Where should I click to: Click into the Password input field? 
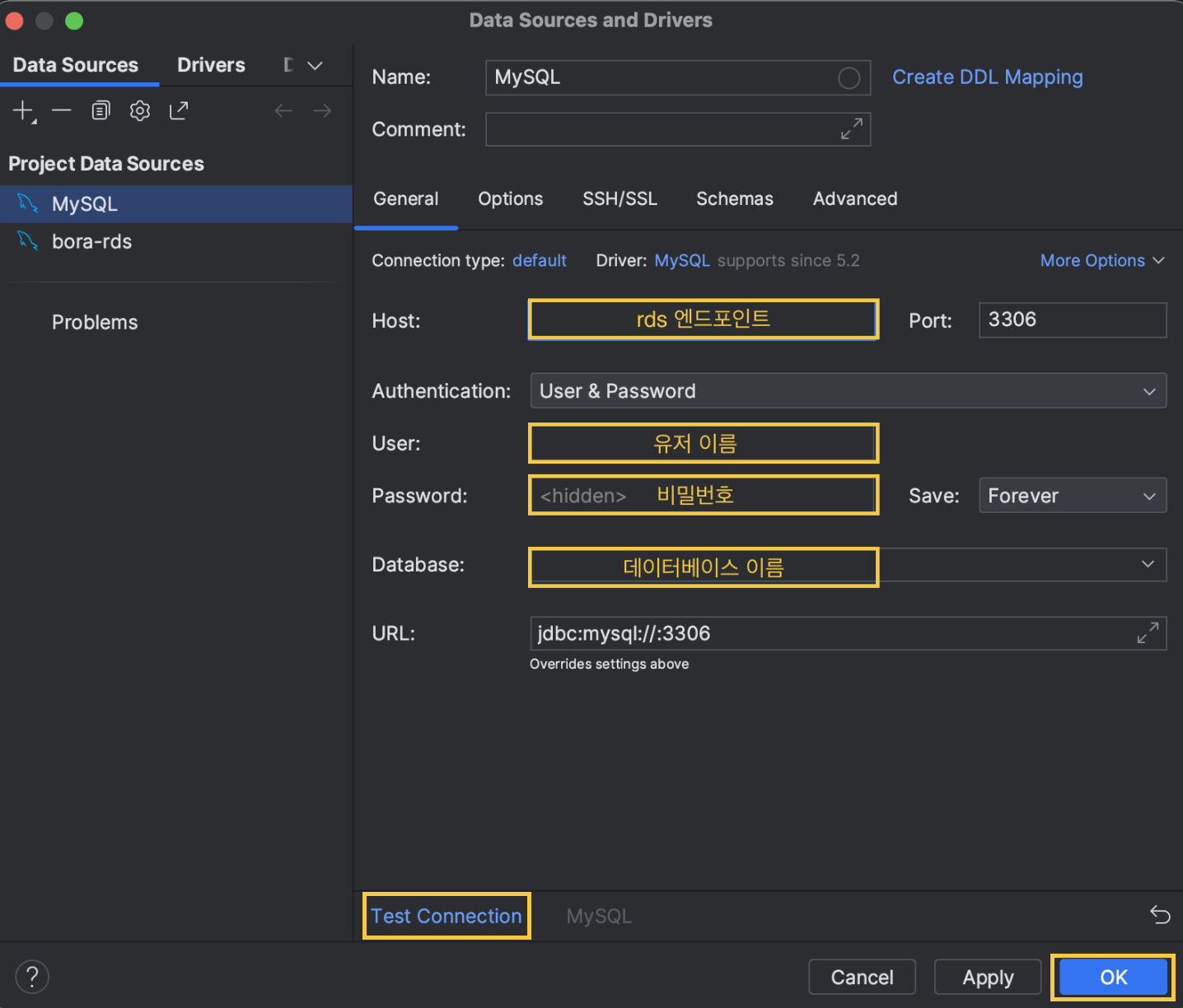(704, 496)
